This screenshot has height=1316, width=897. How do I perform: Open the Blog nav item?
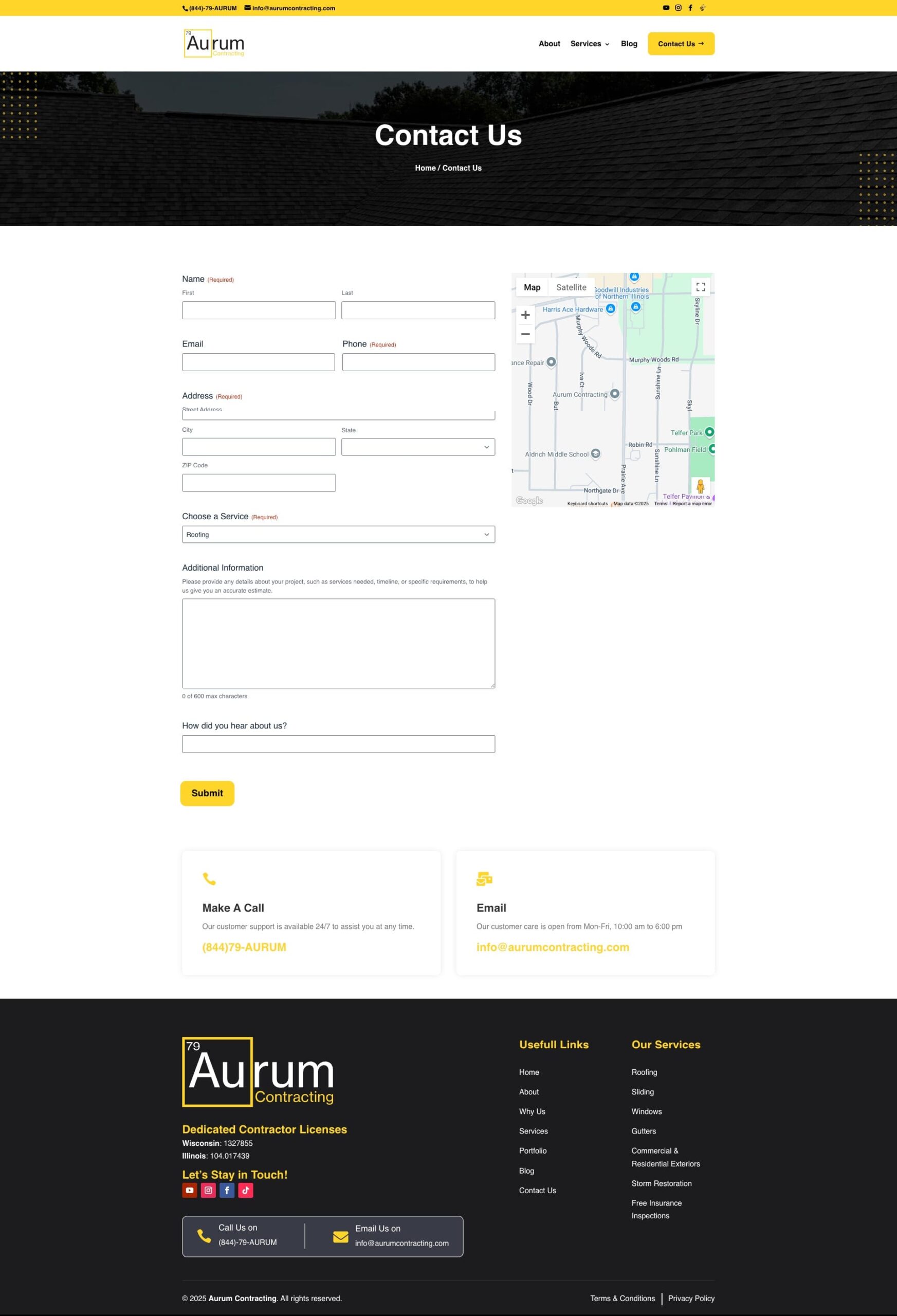(x=629, y=44)
